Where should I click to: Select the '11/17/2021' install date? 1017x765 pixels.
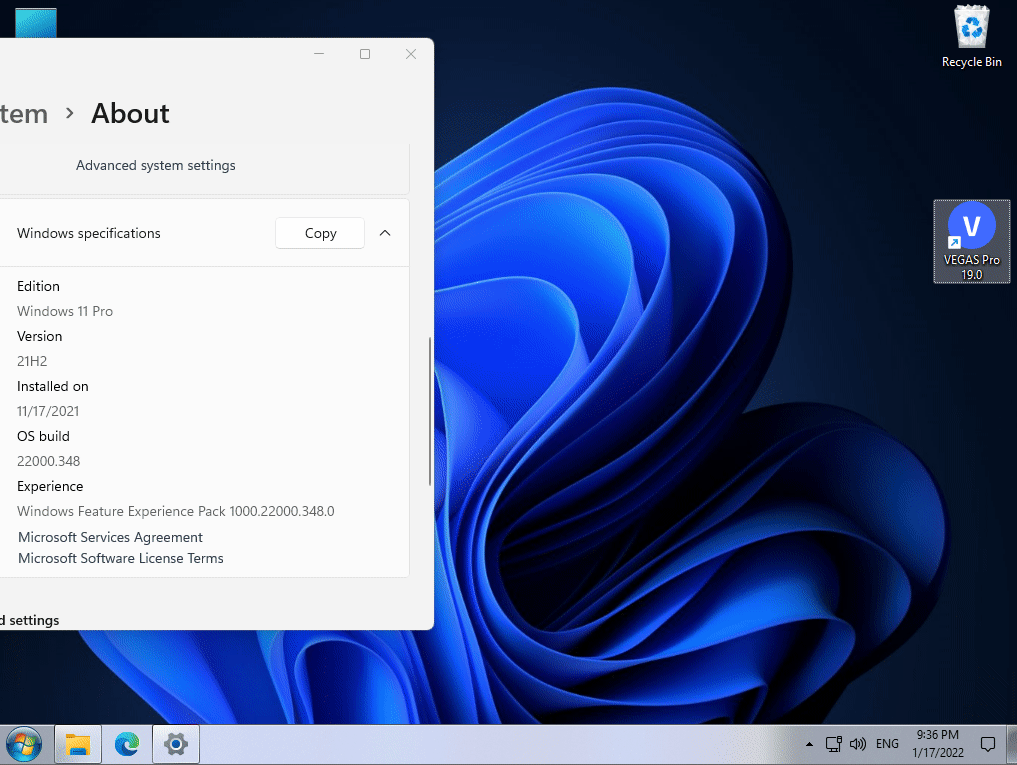pos(48,411)
